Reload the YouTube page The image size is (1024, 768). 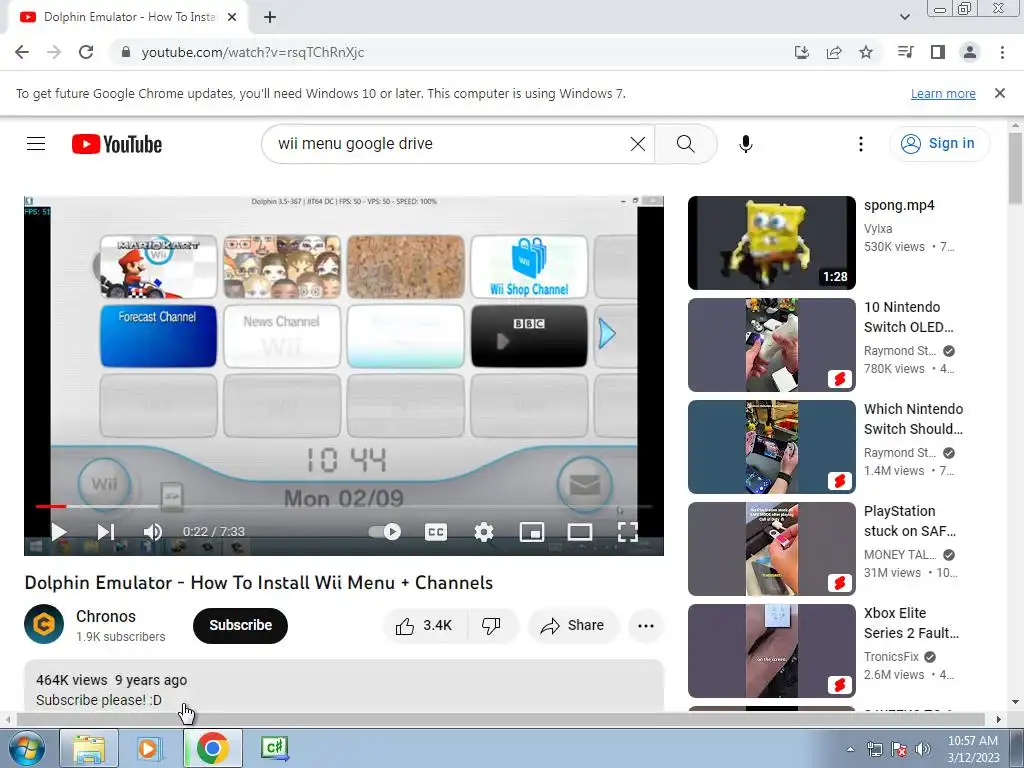tap(86, 52)
